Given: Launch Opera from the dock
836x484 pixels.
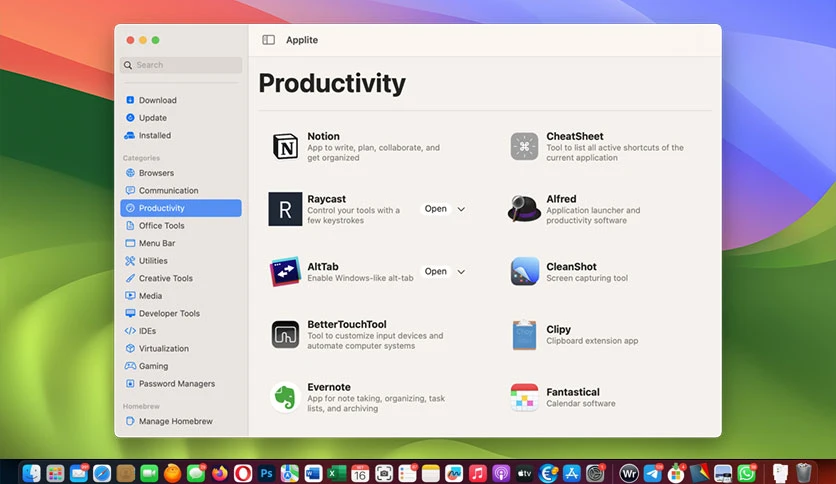Looking at the screenshot, I should pyautogui.click(x=243, y=473).
